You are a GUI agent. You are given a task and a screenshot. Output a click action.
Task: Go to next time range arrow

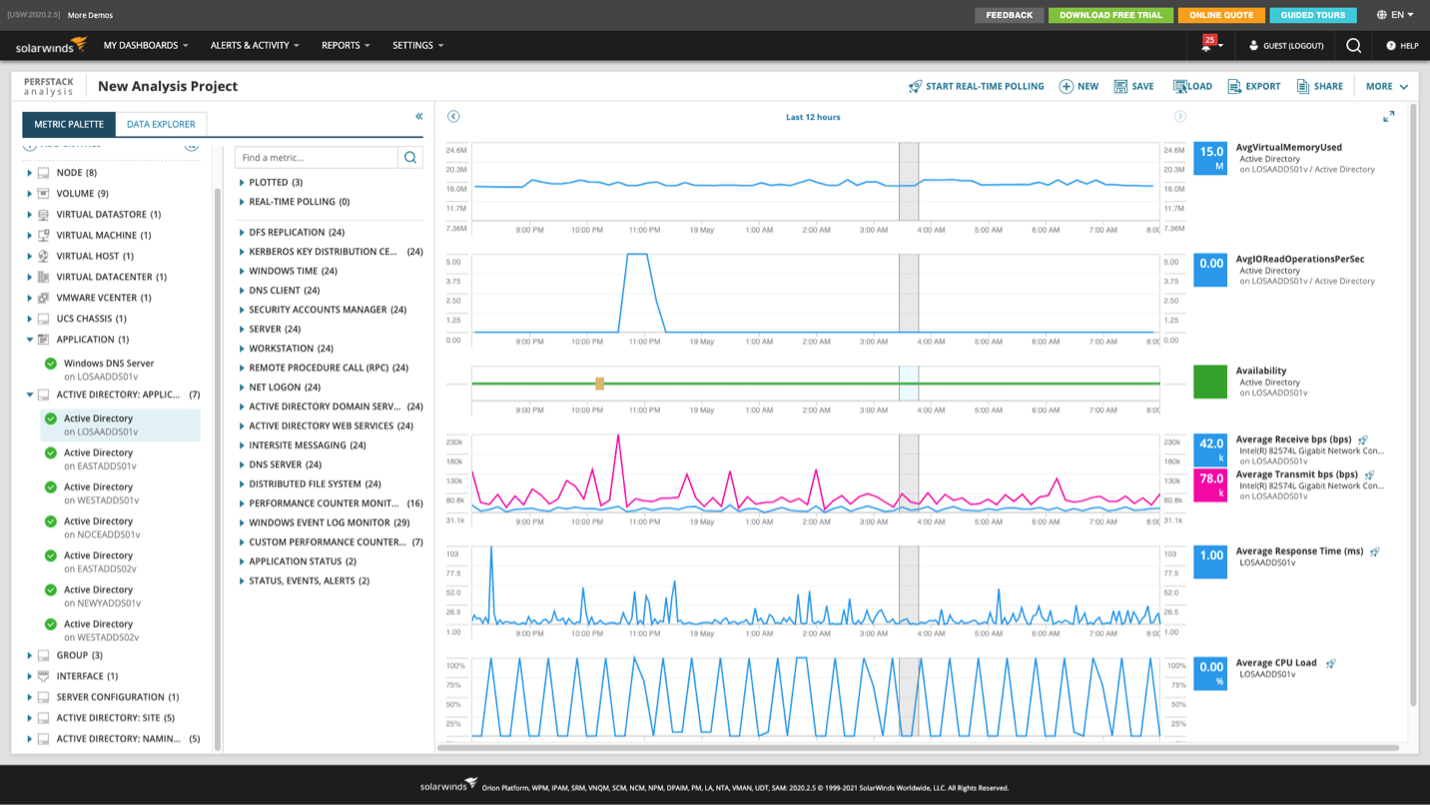[1180, 117]
